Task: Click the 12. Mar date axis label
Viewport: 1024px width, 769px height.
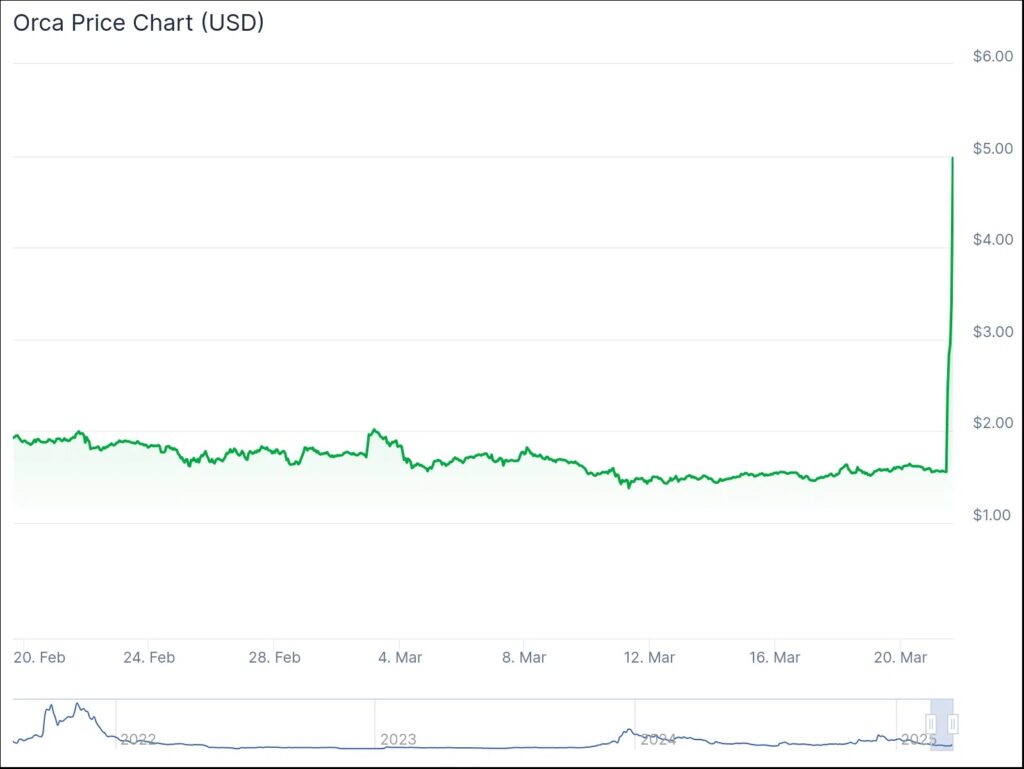Action: (648, 657)
